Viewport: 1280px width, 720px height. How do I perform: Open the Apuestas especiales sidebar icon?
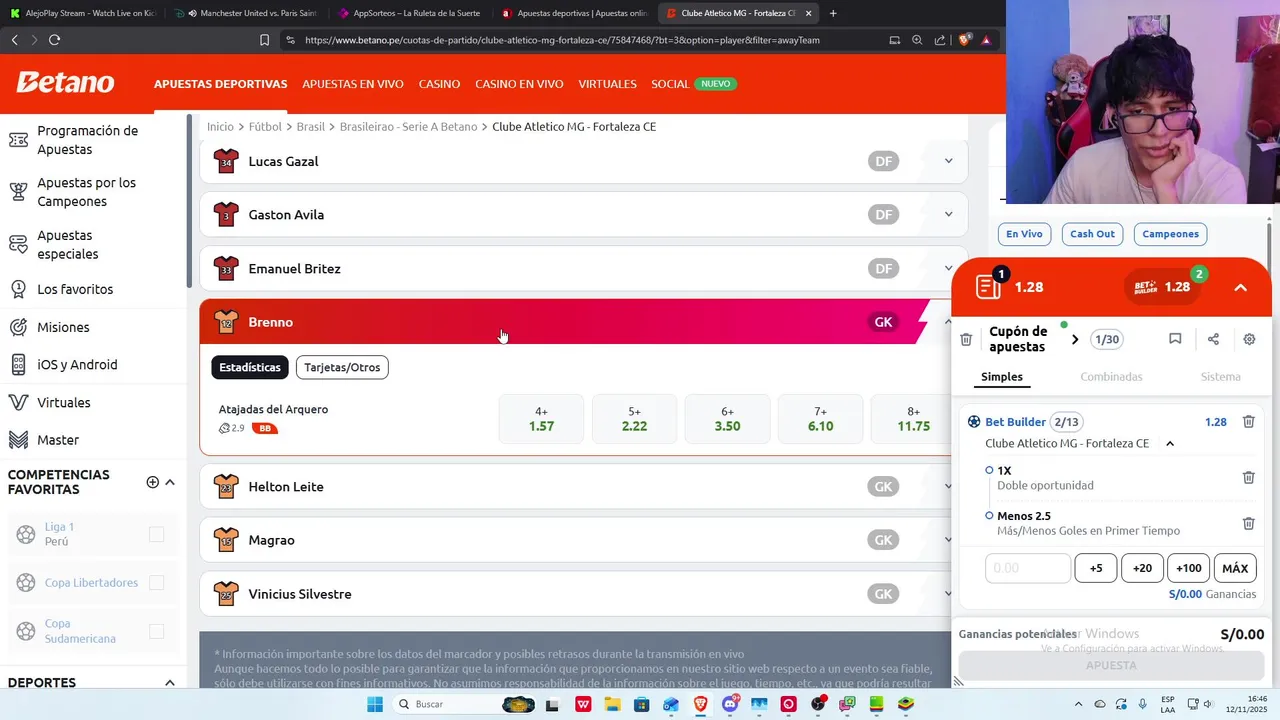18,244
